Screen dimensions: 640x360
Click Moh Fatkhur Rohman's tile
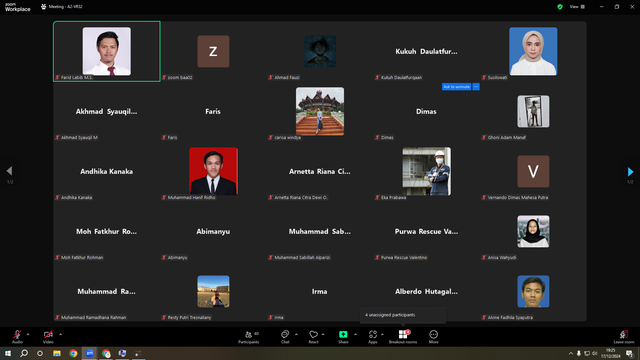pos(107,231)
